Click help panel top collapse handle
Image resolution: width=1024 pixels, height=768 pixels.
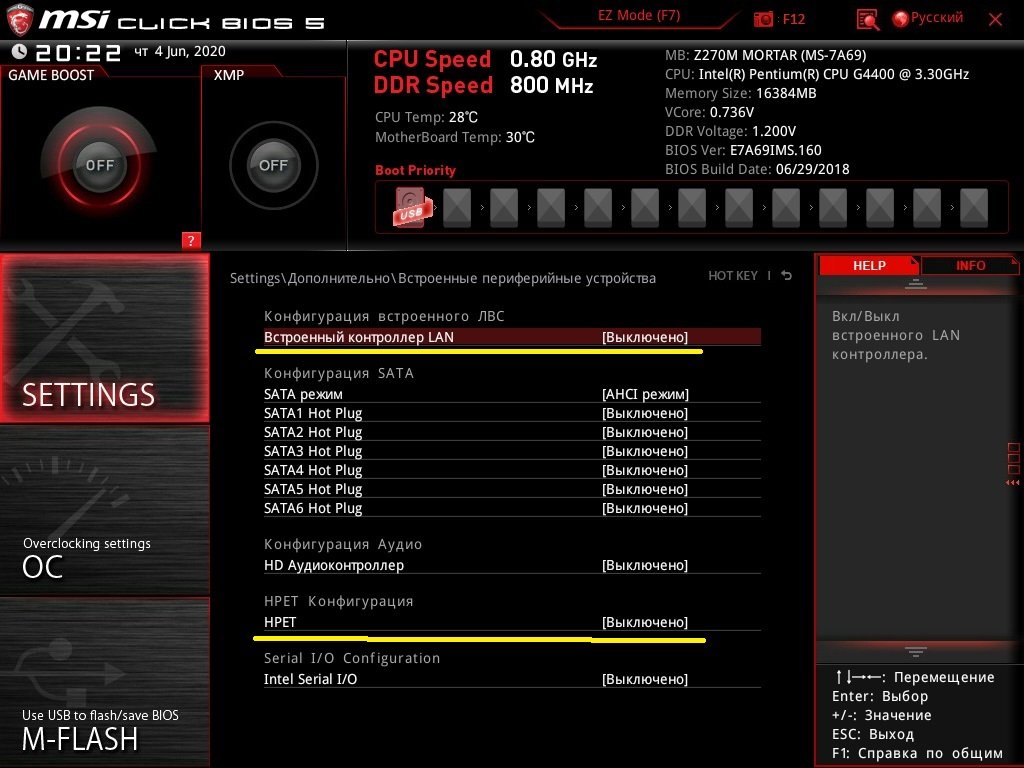click(x=916, y=283)
